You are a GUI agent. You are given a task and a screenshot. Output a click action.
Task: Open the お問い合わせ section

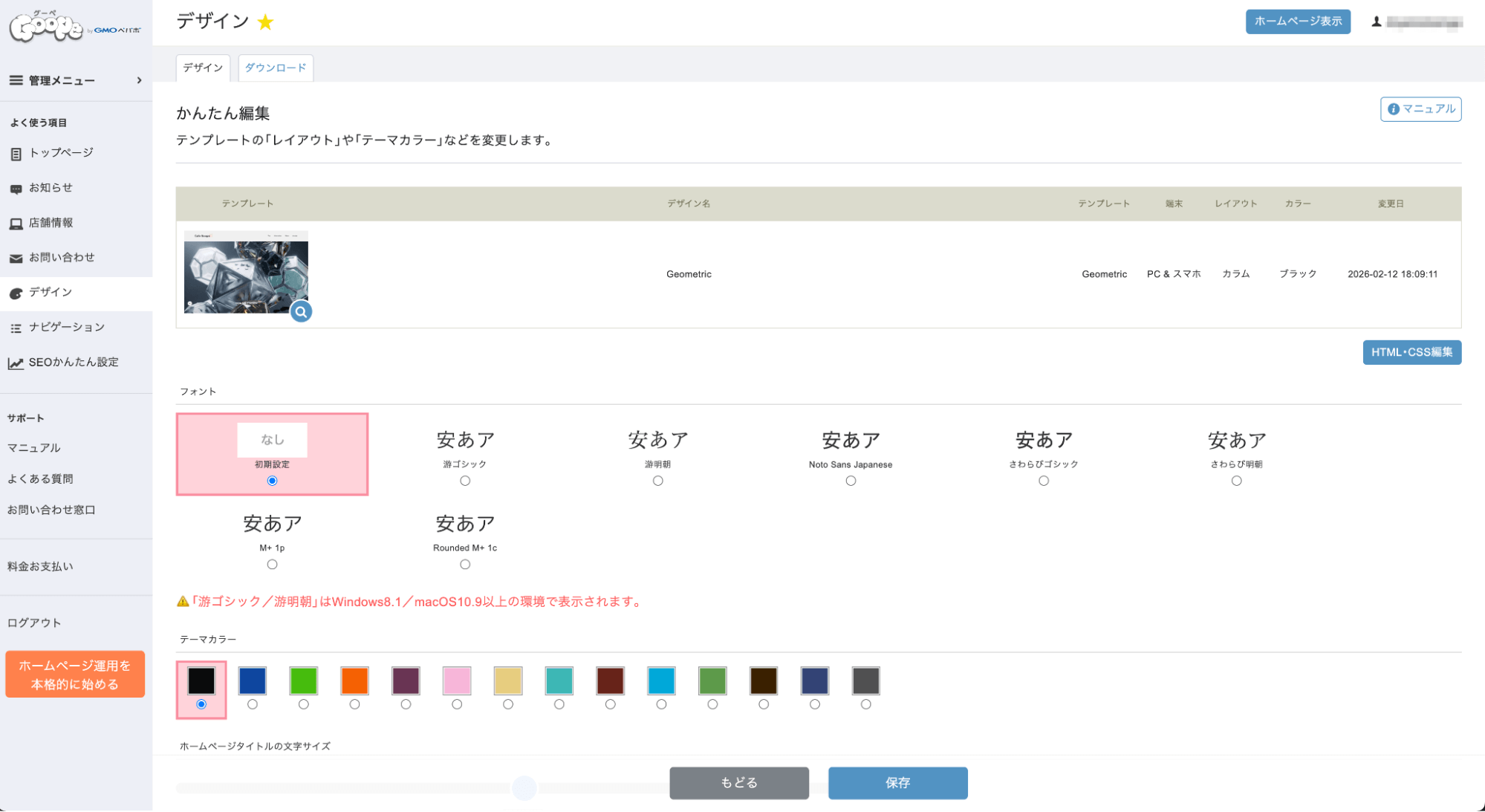pos(62,258)
